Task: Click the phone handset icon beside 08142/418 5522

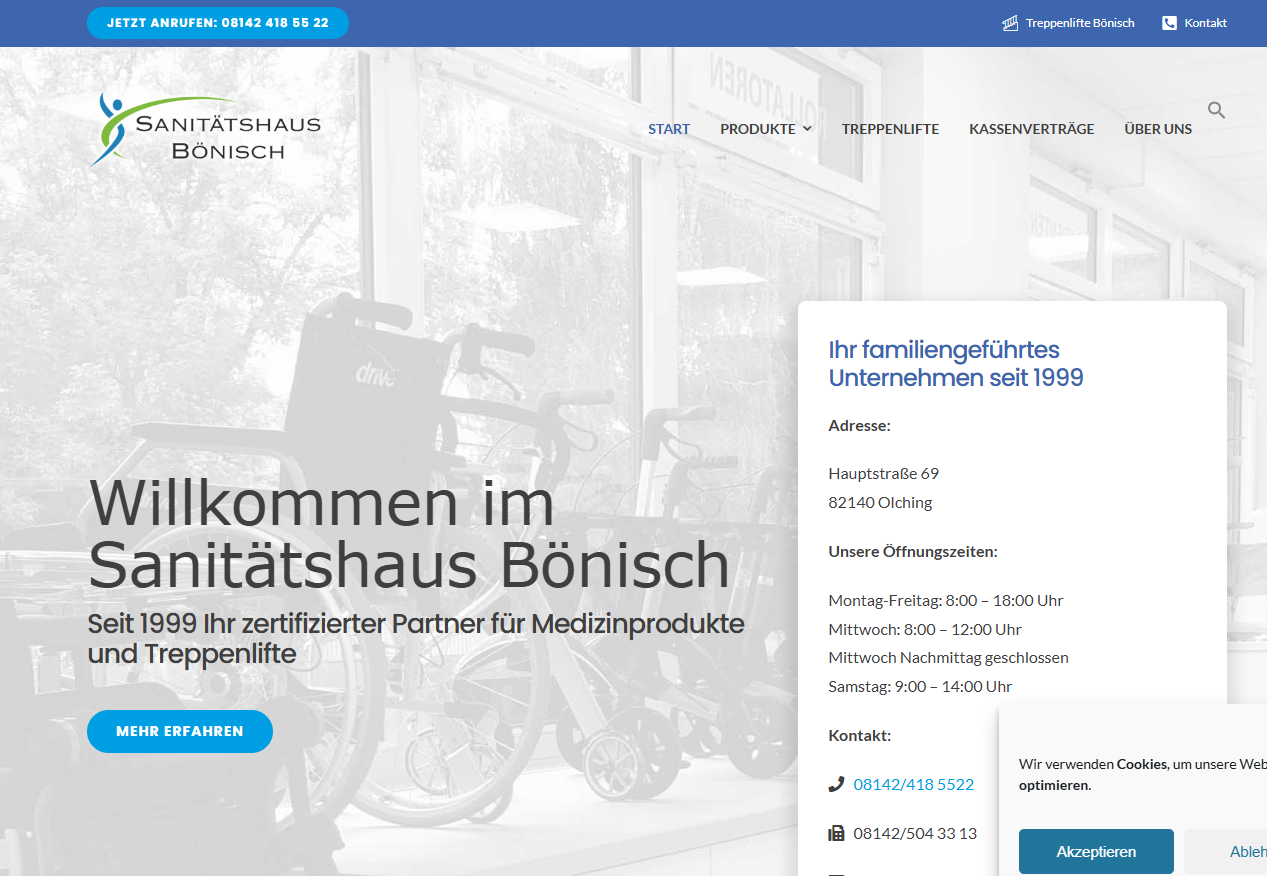Action: click(836, 784)
